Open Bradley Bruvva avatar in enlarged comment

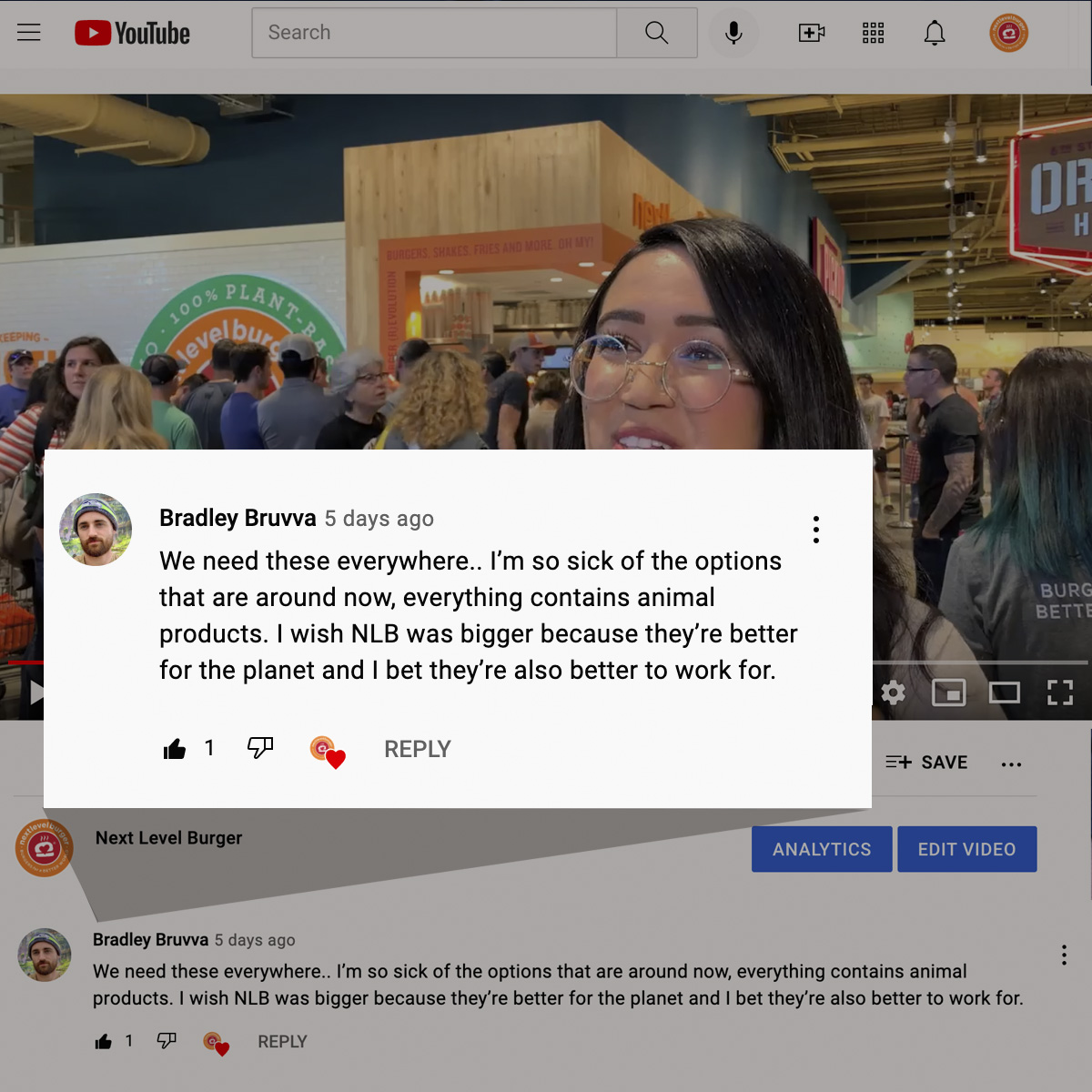96,530
